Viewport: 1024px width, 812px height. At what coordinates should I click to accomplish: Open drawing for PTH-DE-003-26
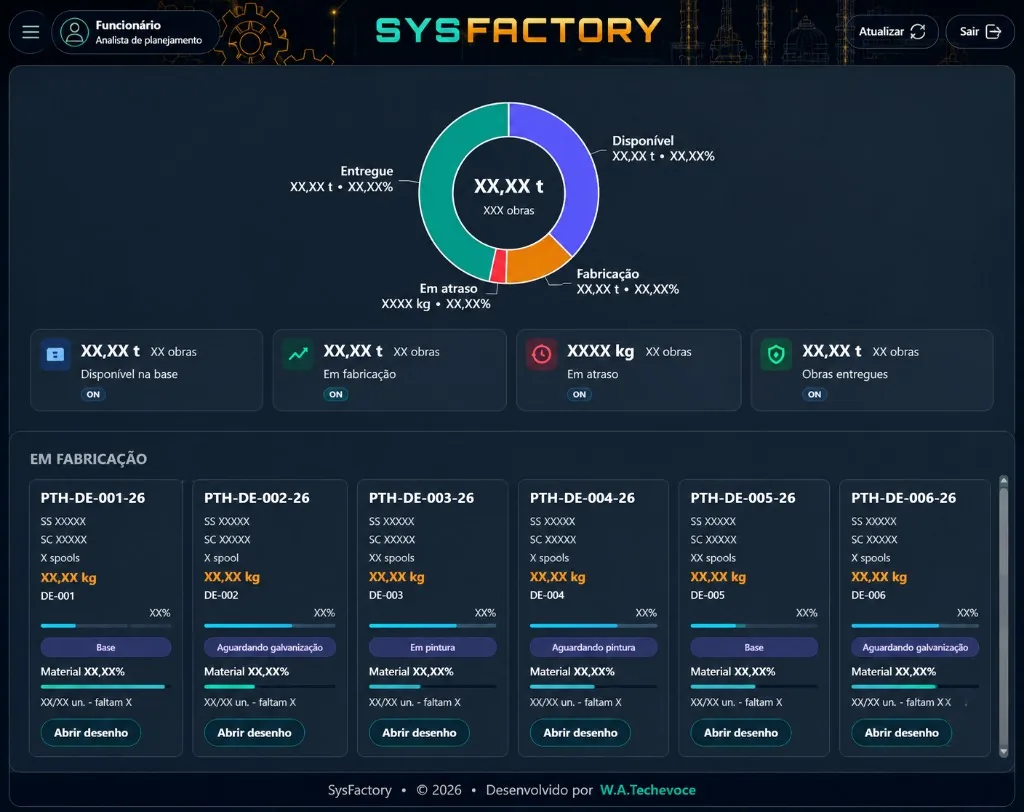(x=419, y=732)
